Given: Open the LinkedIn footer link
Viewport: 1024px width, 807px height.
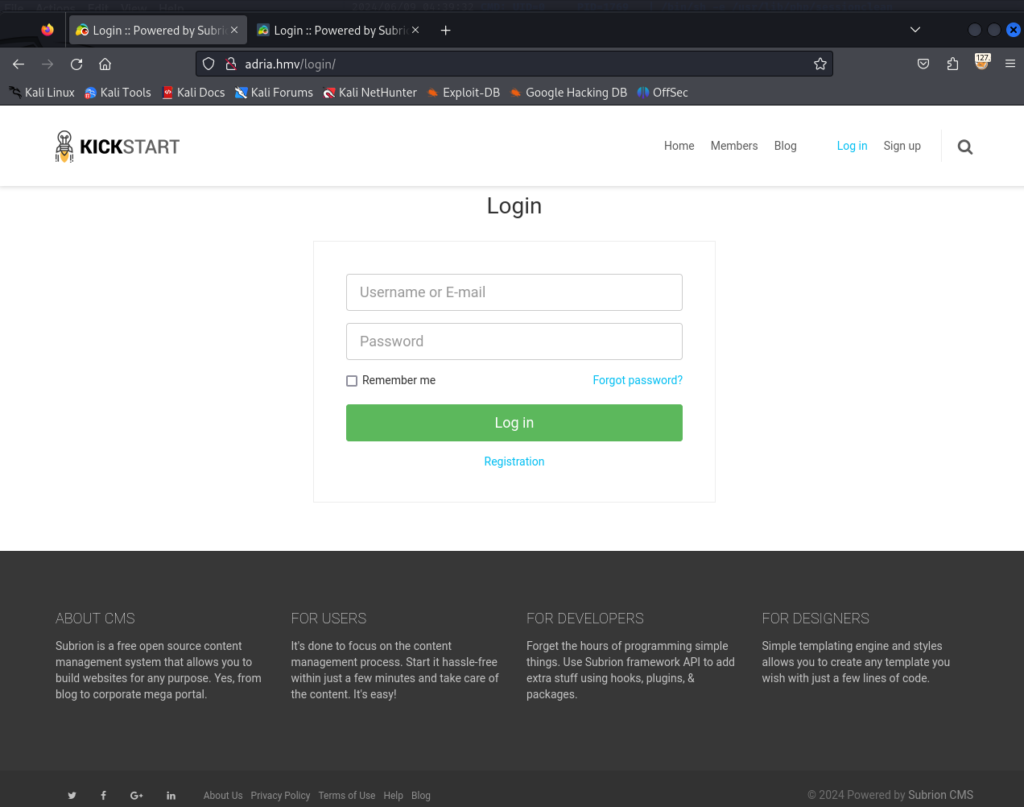Looking at the screenshot, I should coord(171,795).
